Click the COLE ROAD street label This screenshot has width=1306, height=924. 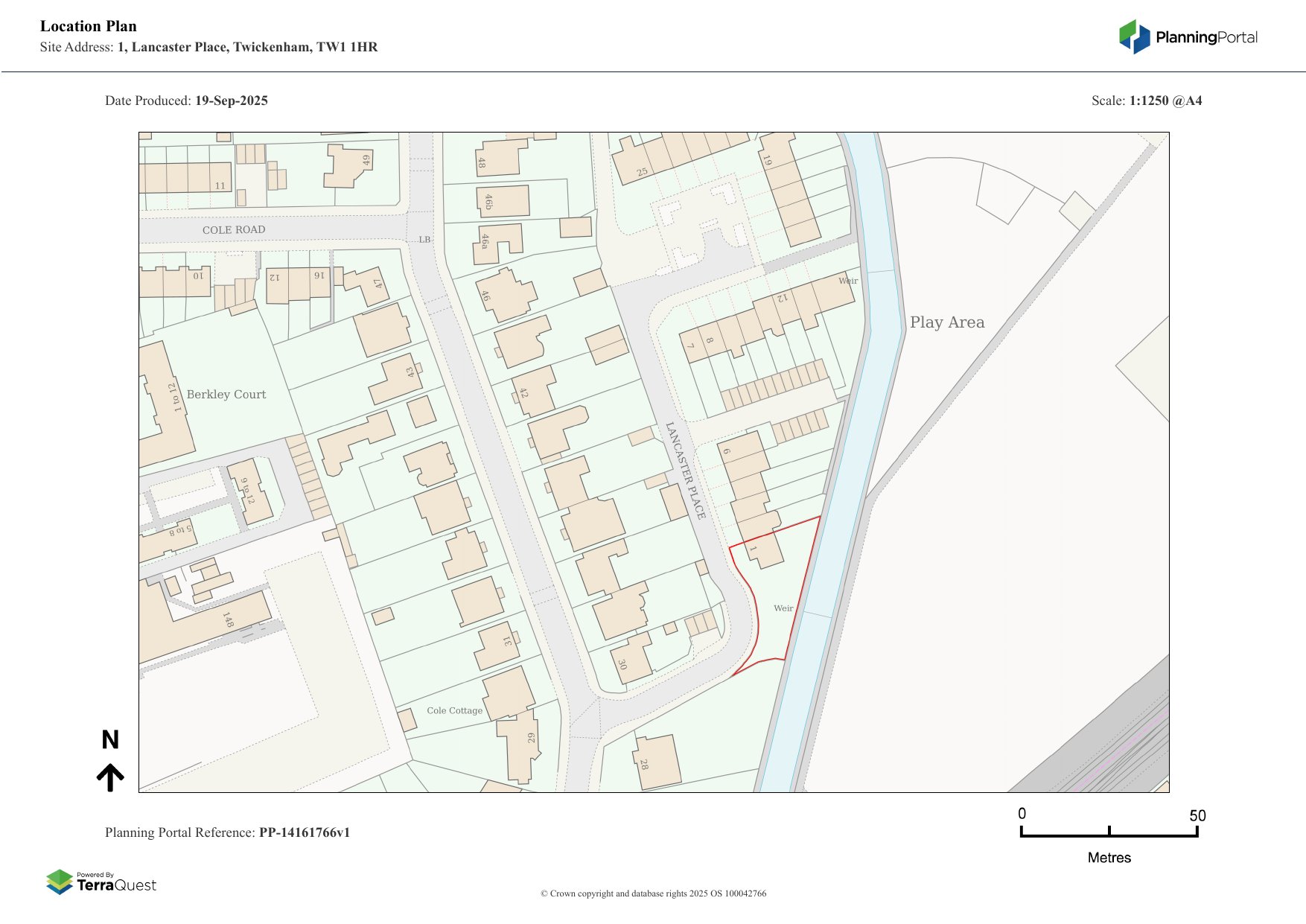point(234,230)
